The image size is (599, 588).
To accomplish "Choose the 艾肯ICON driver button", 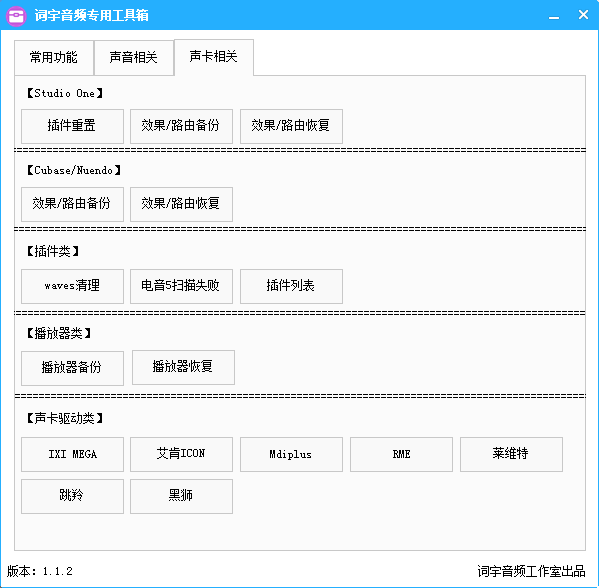I will pyautogui.click(x=181, y=454).
